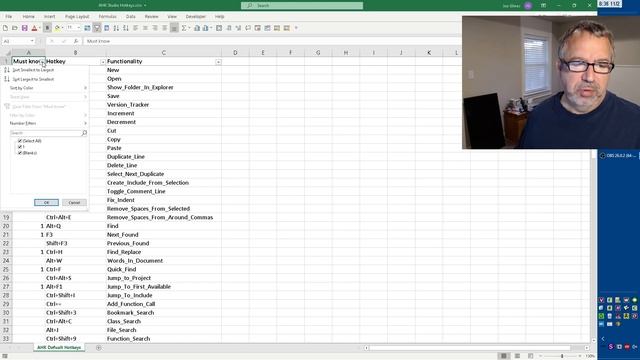Choose Sort Largest to Smallest

(x=33, y=79)
